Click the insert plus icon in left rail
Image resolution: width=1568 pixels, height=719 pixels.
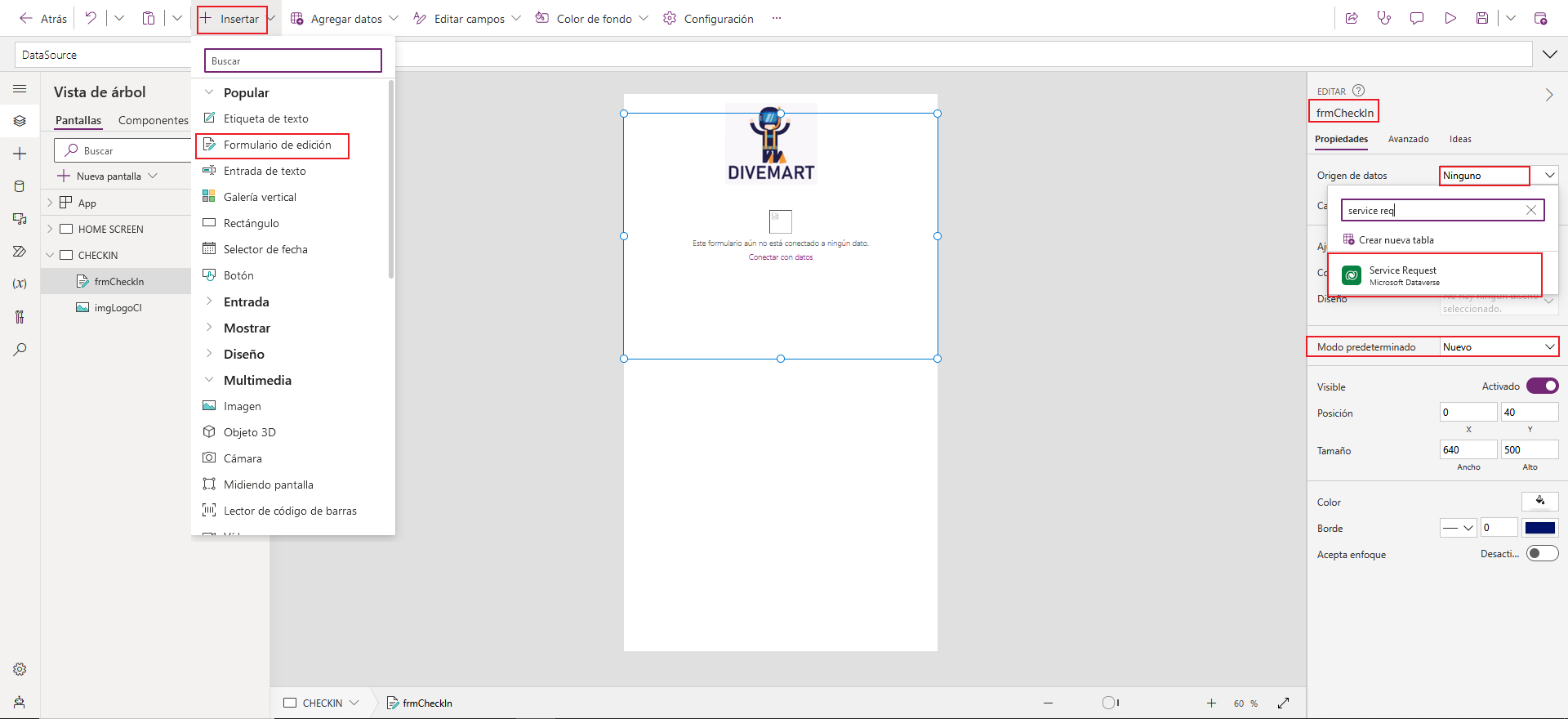20,154
